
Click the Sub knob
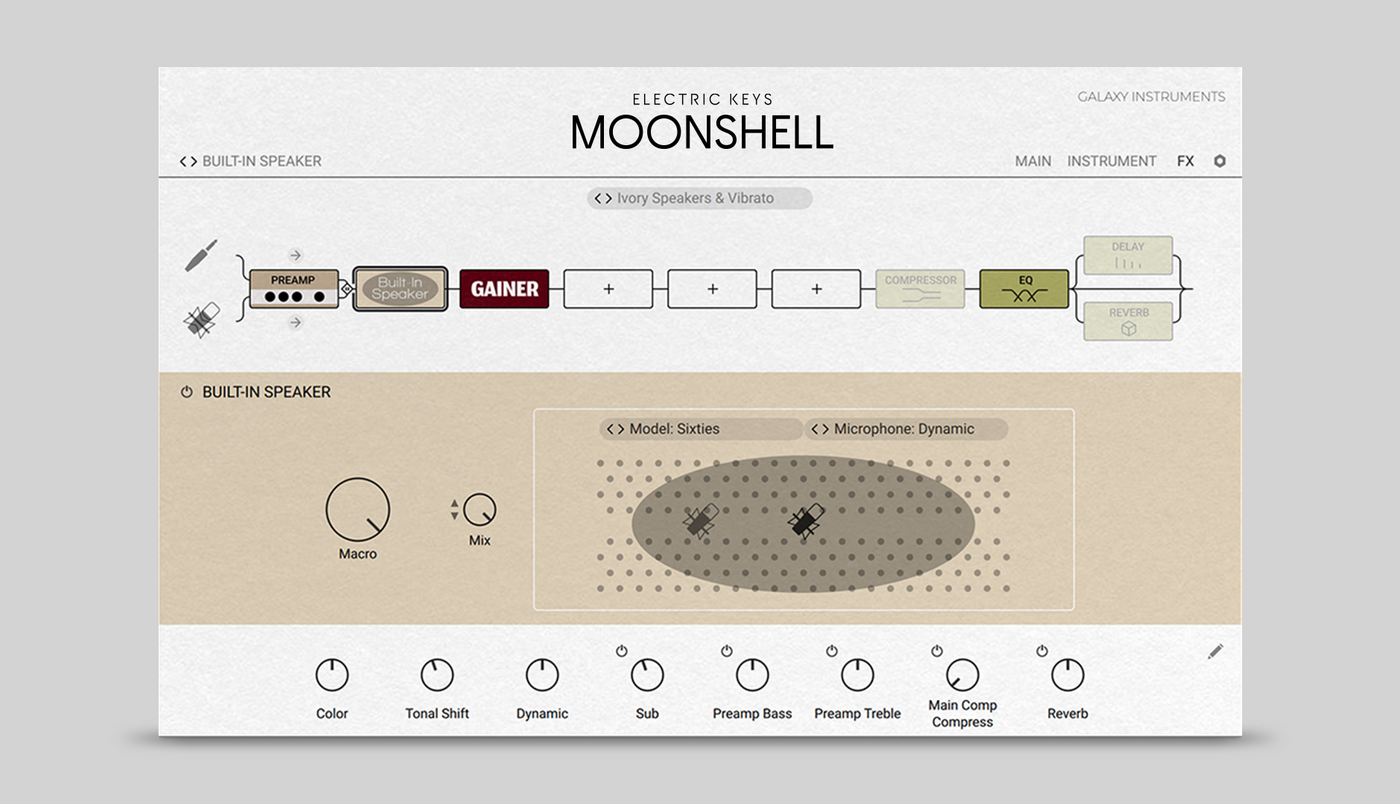pos(647,676)
